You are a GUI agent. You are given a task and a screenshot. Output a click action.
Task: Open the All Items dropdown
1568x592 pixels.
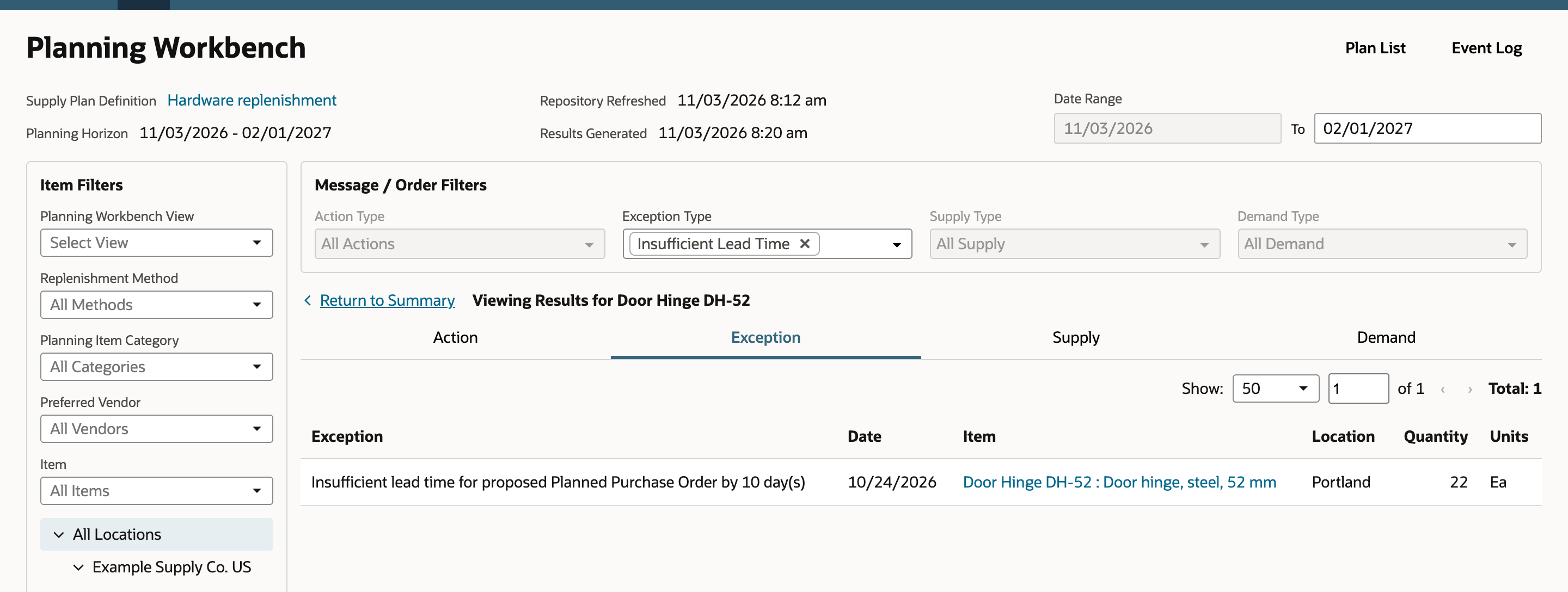[x=156, y=491]
